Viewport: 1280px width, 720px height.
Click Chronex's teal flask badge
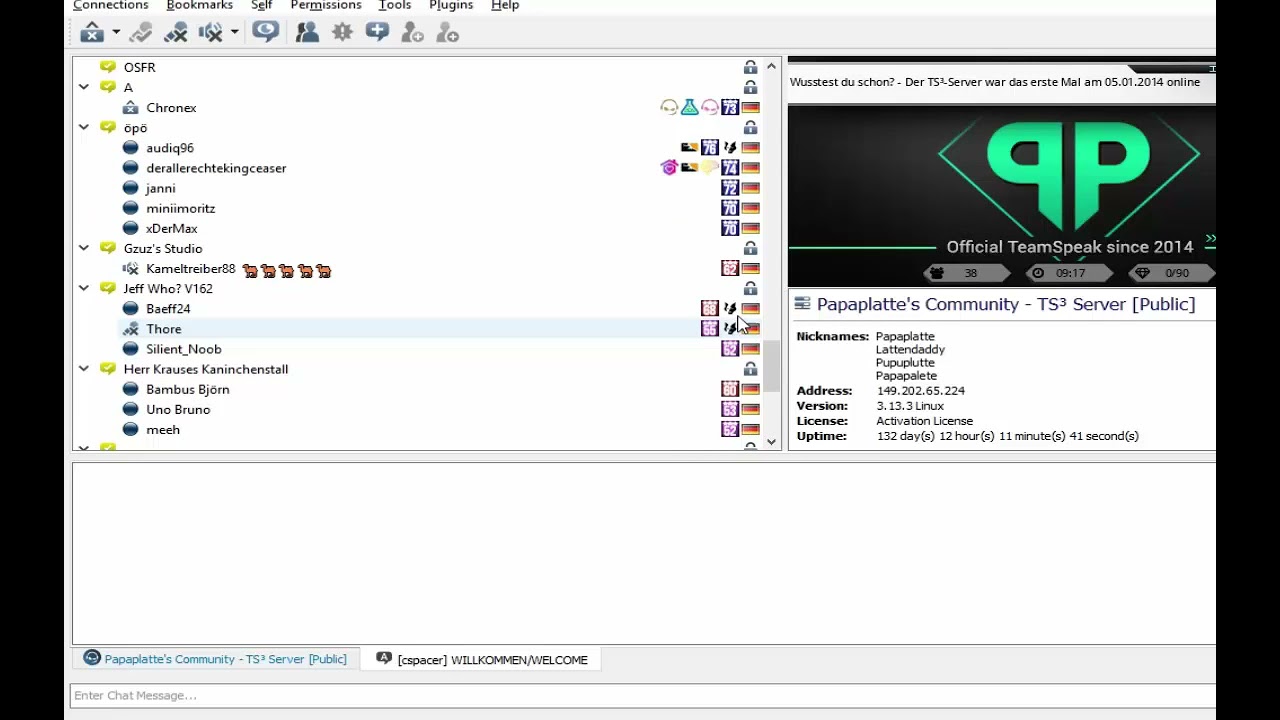pyautogui.click(x=689, y=107)
